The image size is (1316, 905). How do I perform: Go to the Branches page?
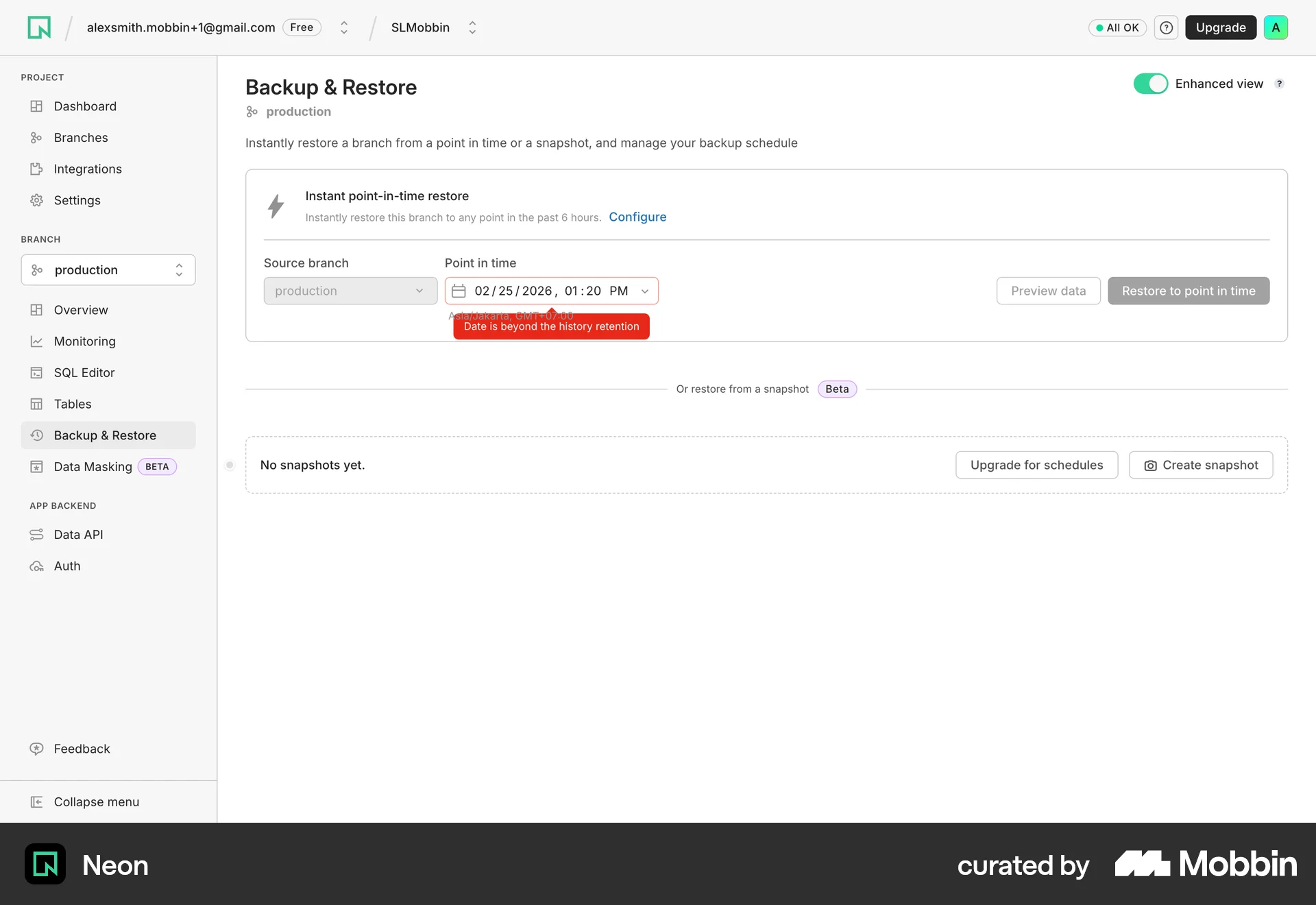pyautogui.click(x=108, y=138)
